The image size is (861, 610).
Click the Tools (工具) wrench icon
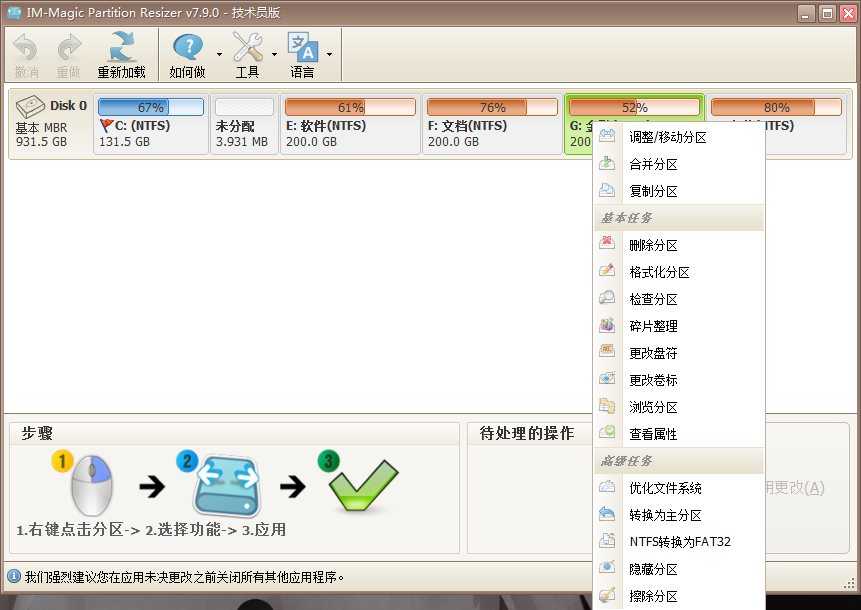point(246,48)
